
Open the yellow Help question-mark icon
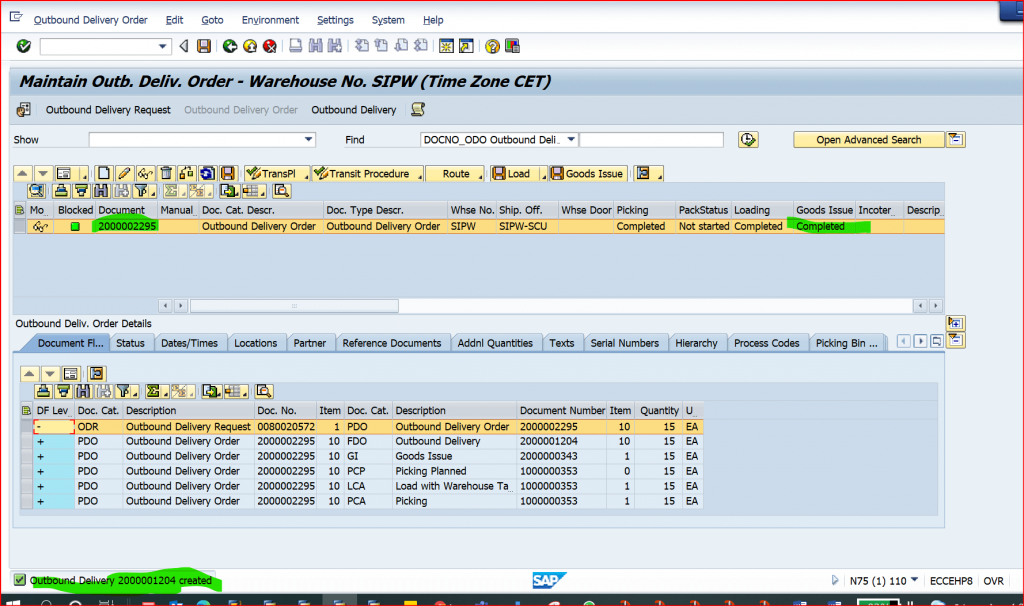(x=492, y=46)
